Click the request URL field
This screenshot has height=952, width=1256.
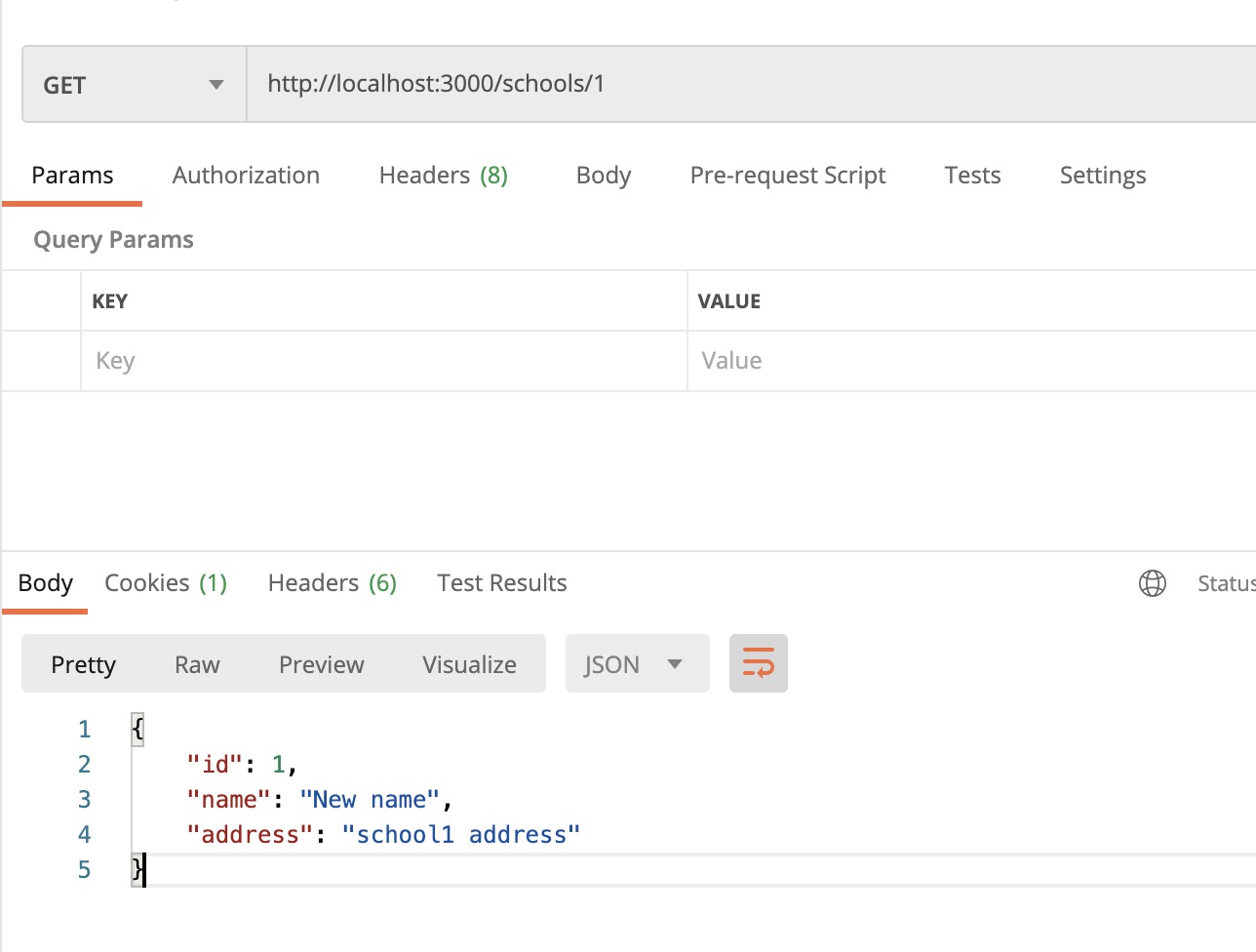751,85
